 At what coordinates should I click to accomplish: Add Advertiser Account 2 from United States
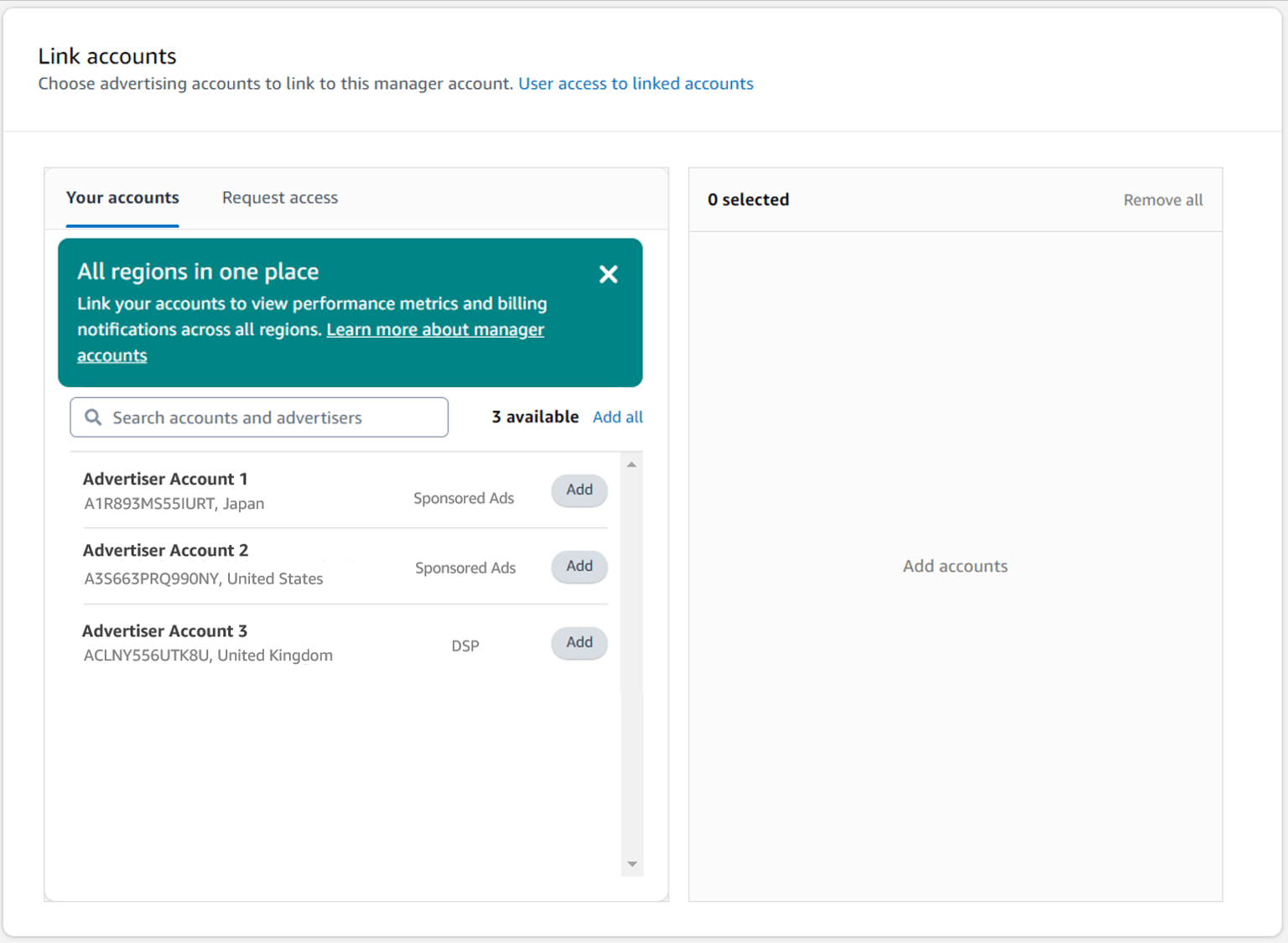point(579,567)
